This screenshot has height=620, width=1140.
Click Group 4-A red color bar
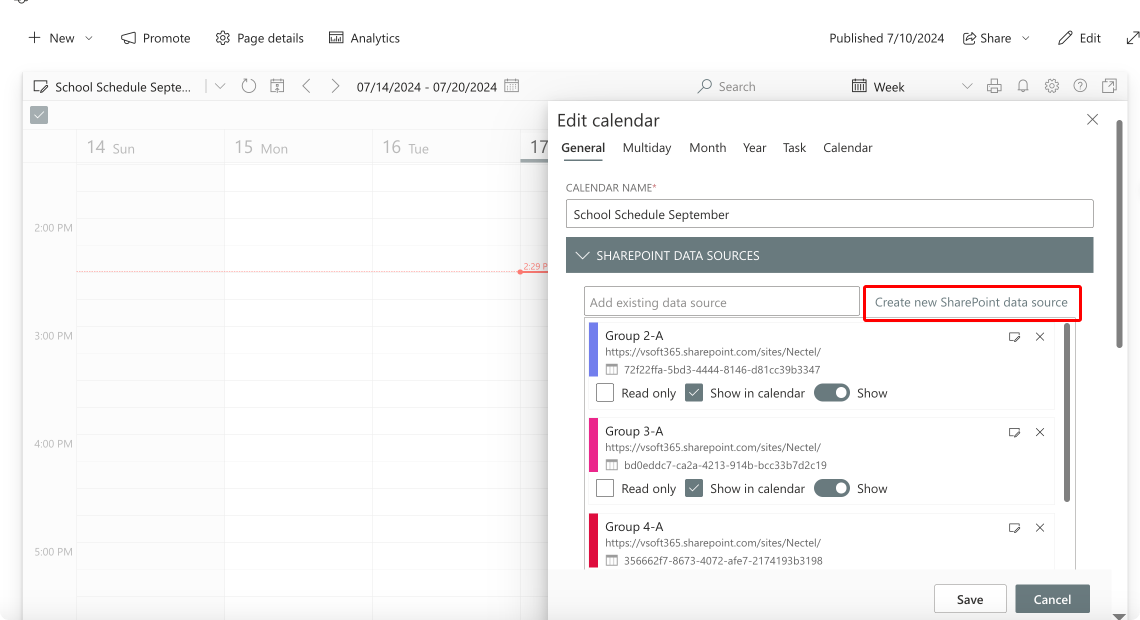click(x=593, y=540)
